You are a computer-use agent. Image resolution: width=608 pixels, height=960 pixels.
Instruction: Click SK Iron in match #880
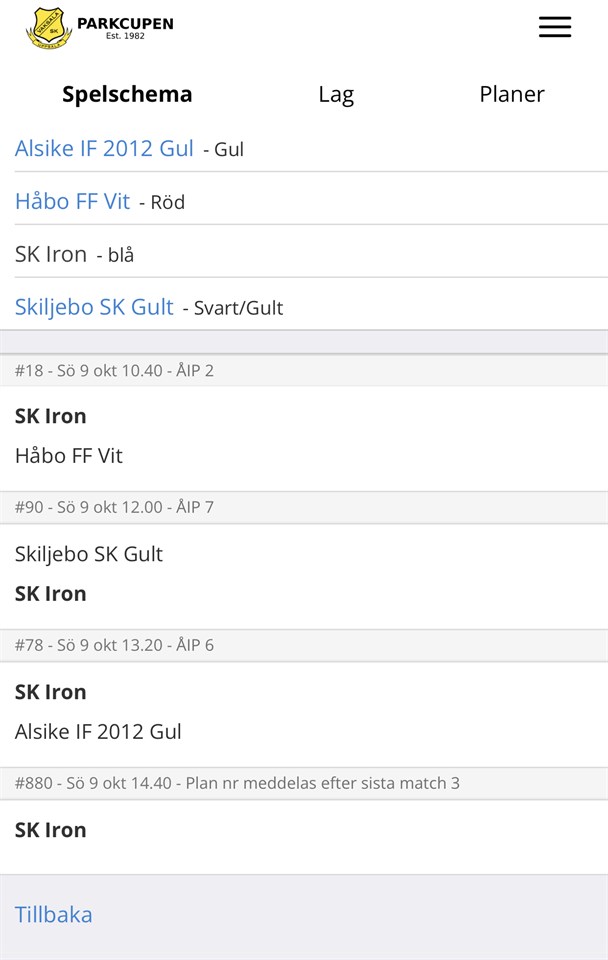(x=51, y=830)
